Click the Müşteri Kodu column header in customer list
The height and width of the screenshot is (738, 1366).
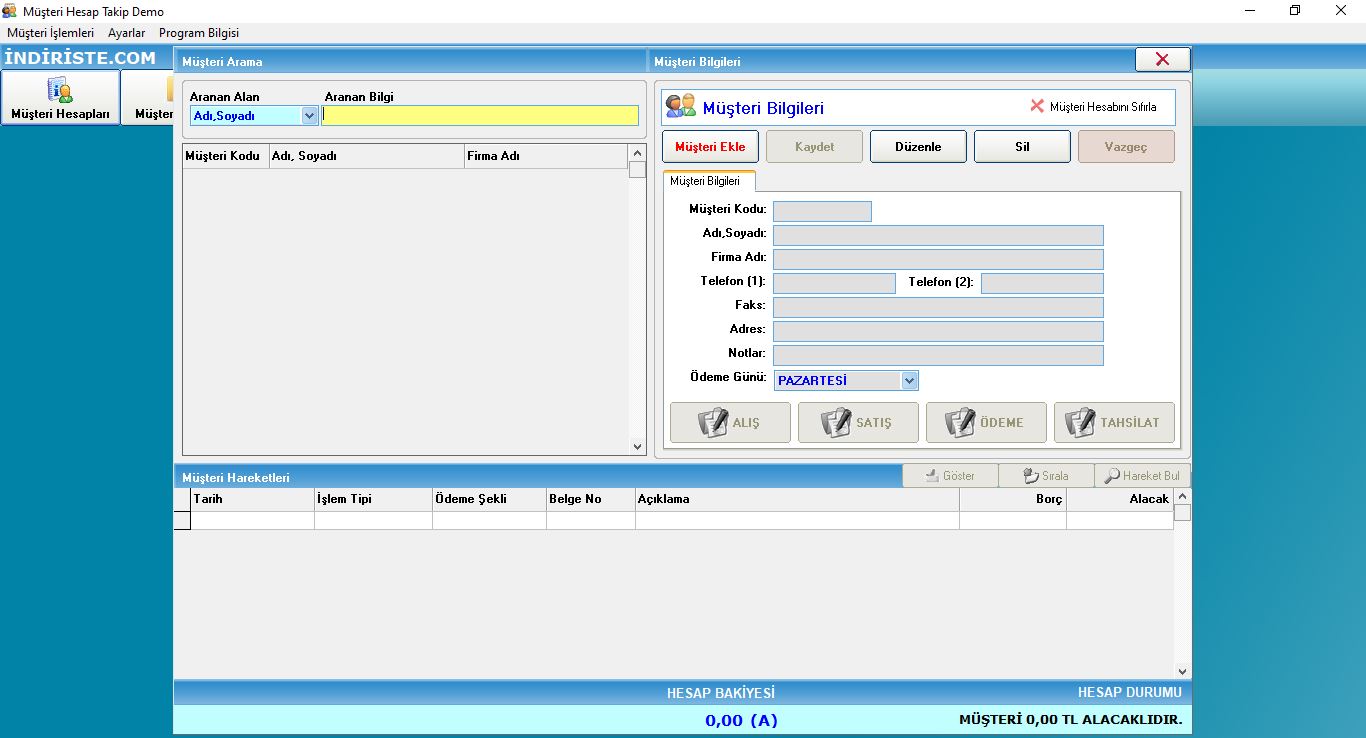(226, 156)
